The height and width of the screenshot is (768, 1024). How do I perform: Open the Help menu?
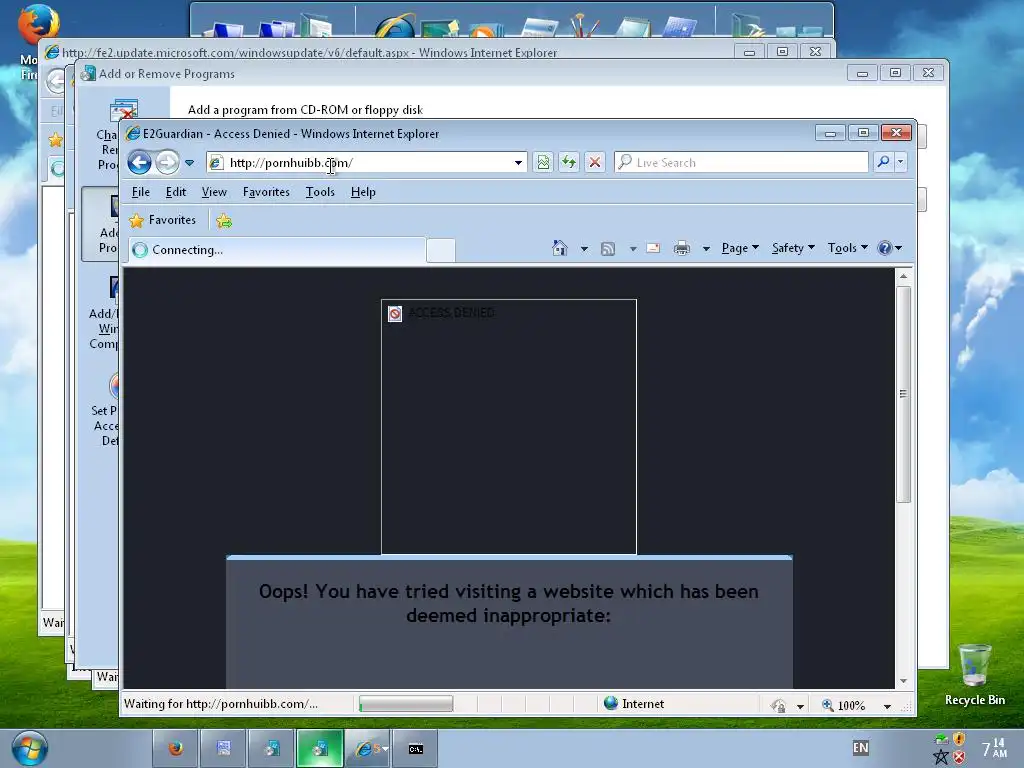pyautogui.click(x=363, y=192)
